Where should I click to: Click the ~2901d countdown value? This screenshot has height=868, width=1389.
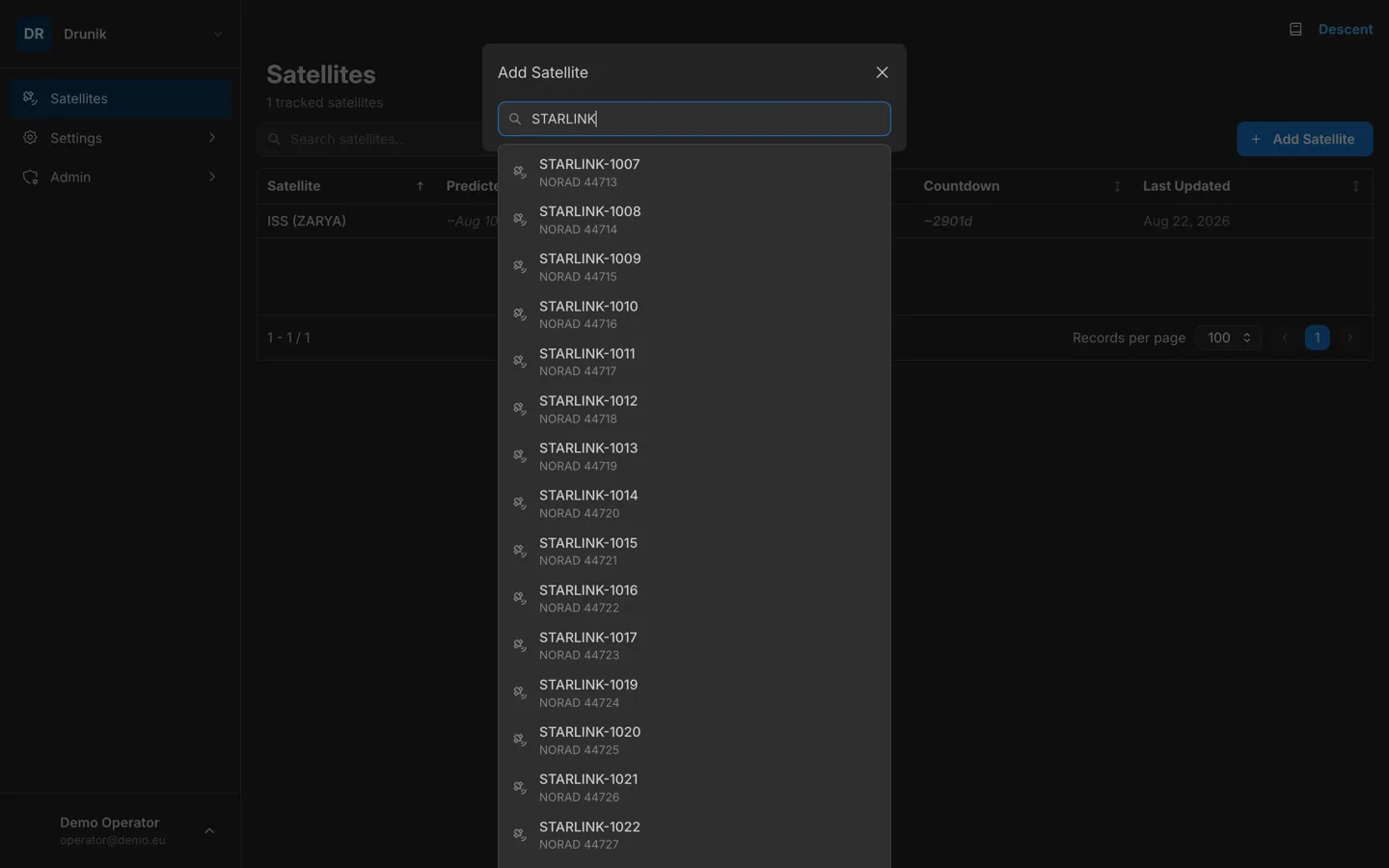pyautogui.click(x=948, y=221)
